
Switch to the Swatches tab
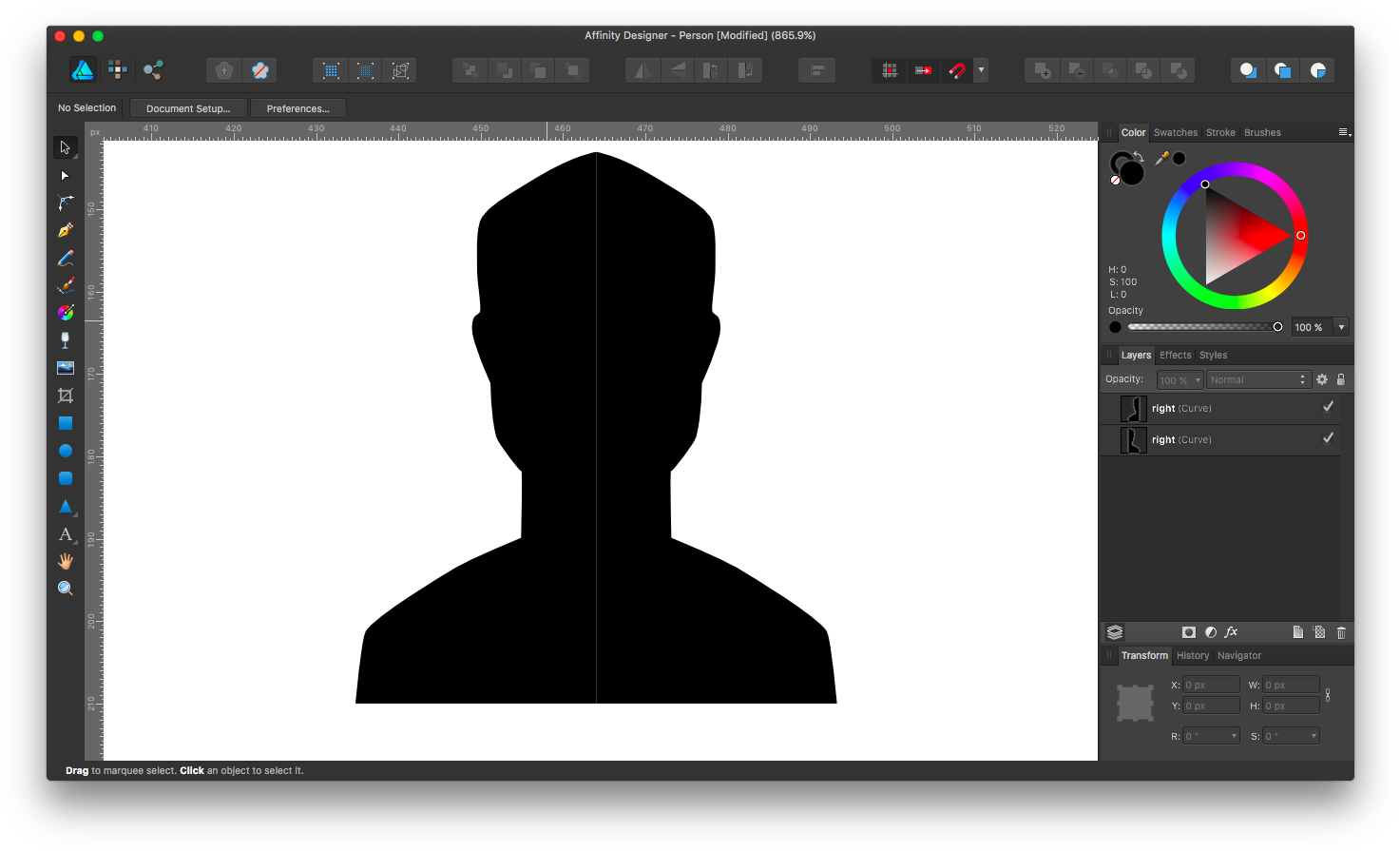coord(1175,132)
